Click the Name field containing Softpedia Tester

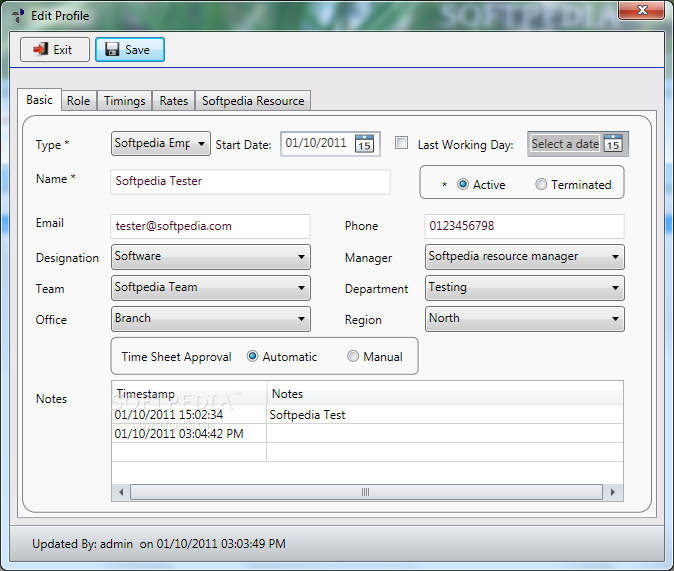(x=250, y=181)
